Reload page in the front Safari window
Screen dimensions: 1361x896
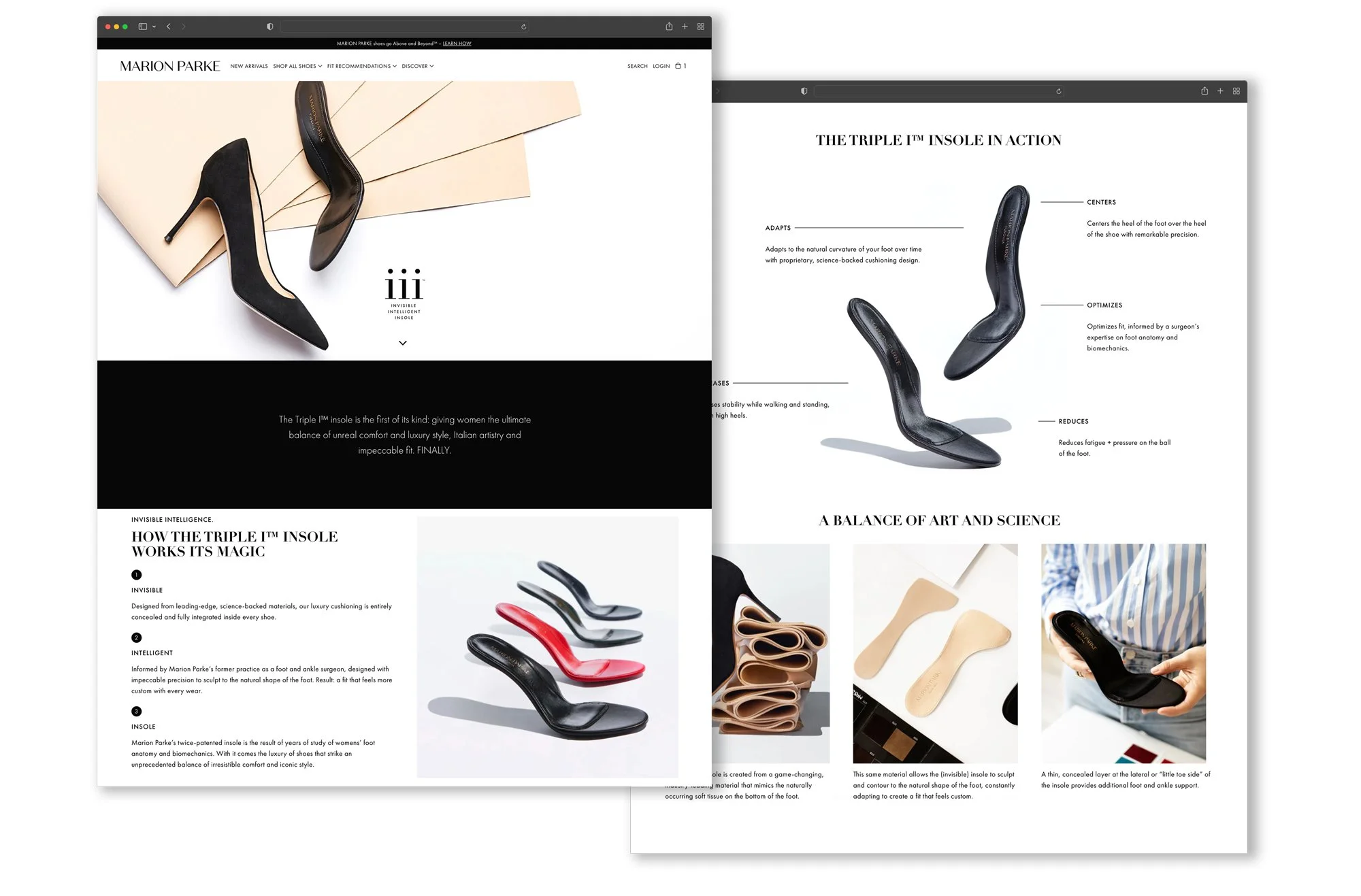click(x=523, y=27)
